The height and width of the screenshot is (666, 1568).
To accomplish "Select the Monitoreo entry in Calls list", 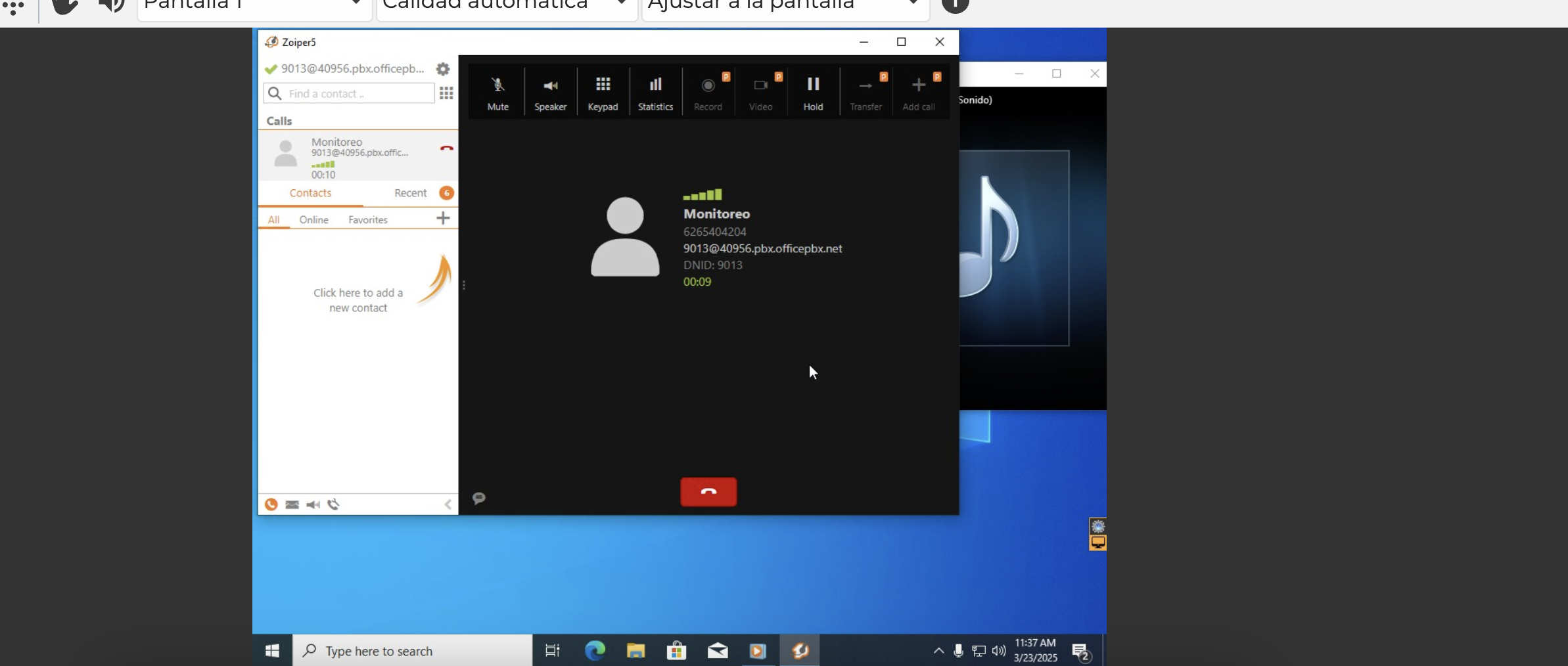I will [358, 156].
